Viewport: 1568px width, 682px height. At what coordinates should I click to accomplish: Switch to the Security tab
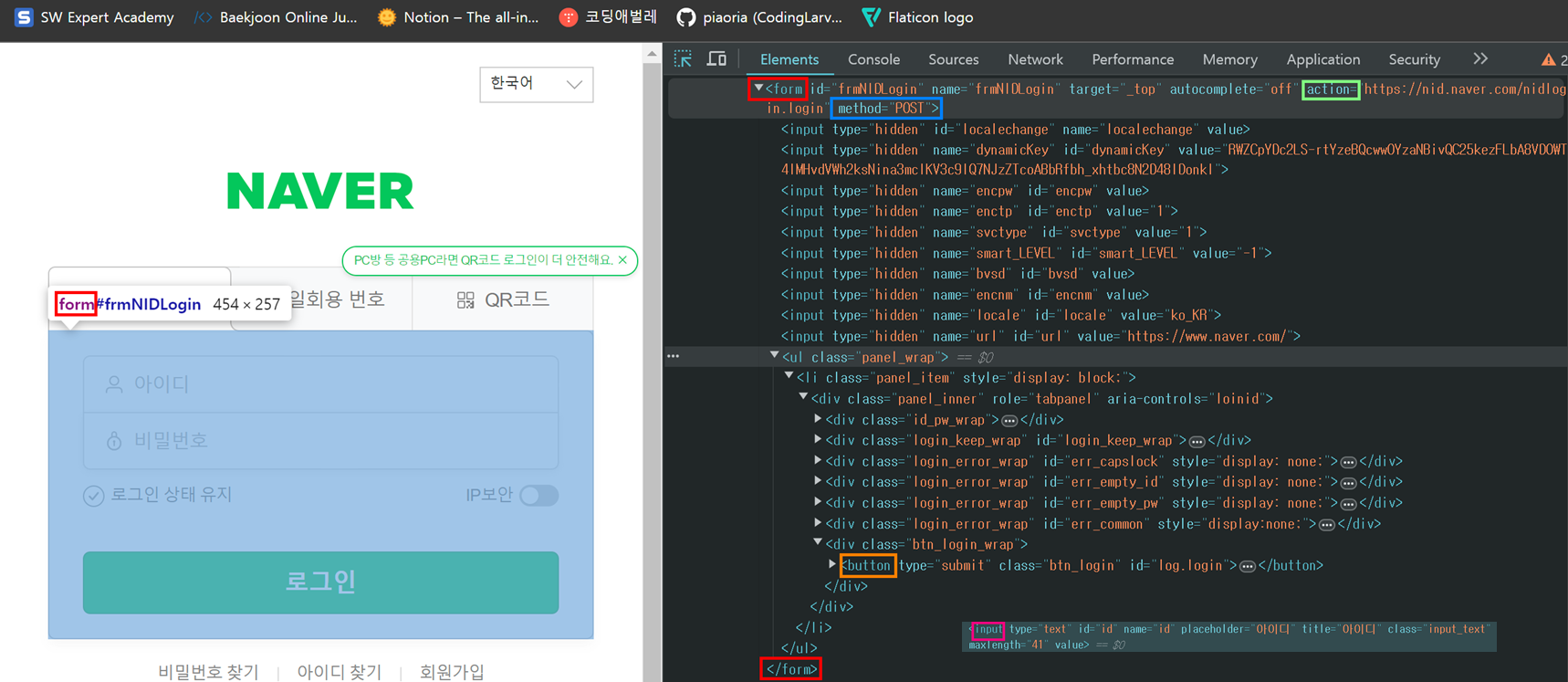[1414, 59]
